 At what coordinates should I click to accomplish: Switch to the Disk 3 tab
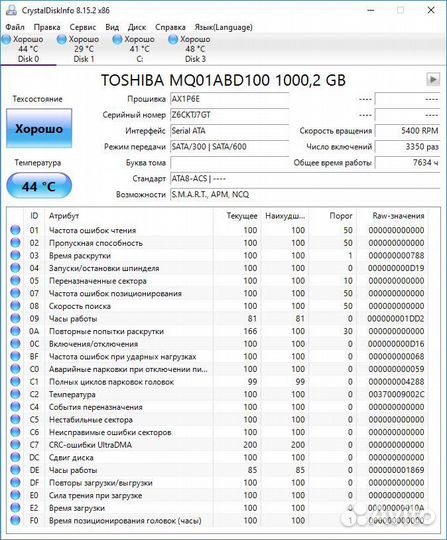tap(195, 49)
